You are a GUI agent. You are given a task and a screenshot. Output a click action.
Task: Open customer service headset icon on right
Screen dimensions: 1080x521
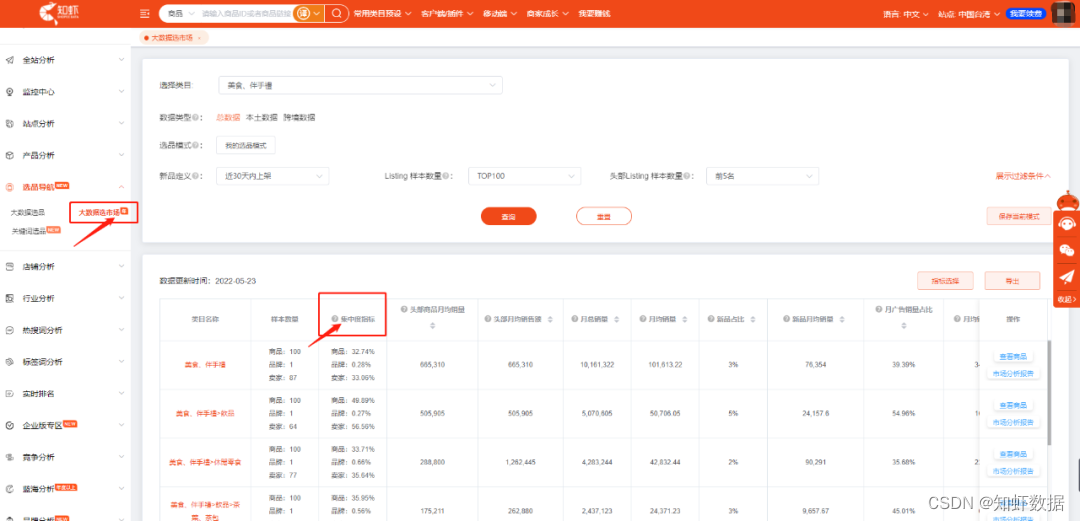pos(1066,224)
